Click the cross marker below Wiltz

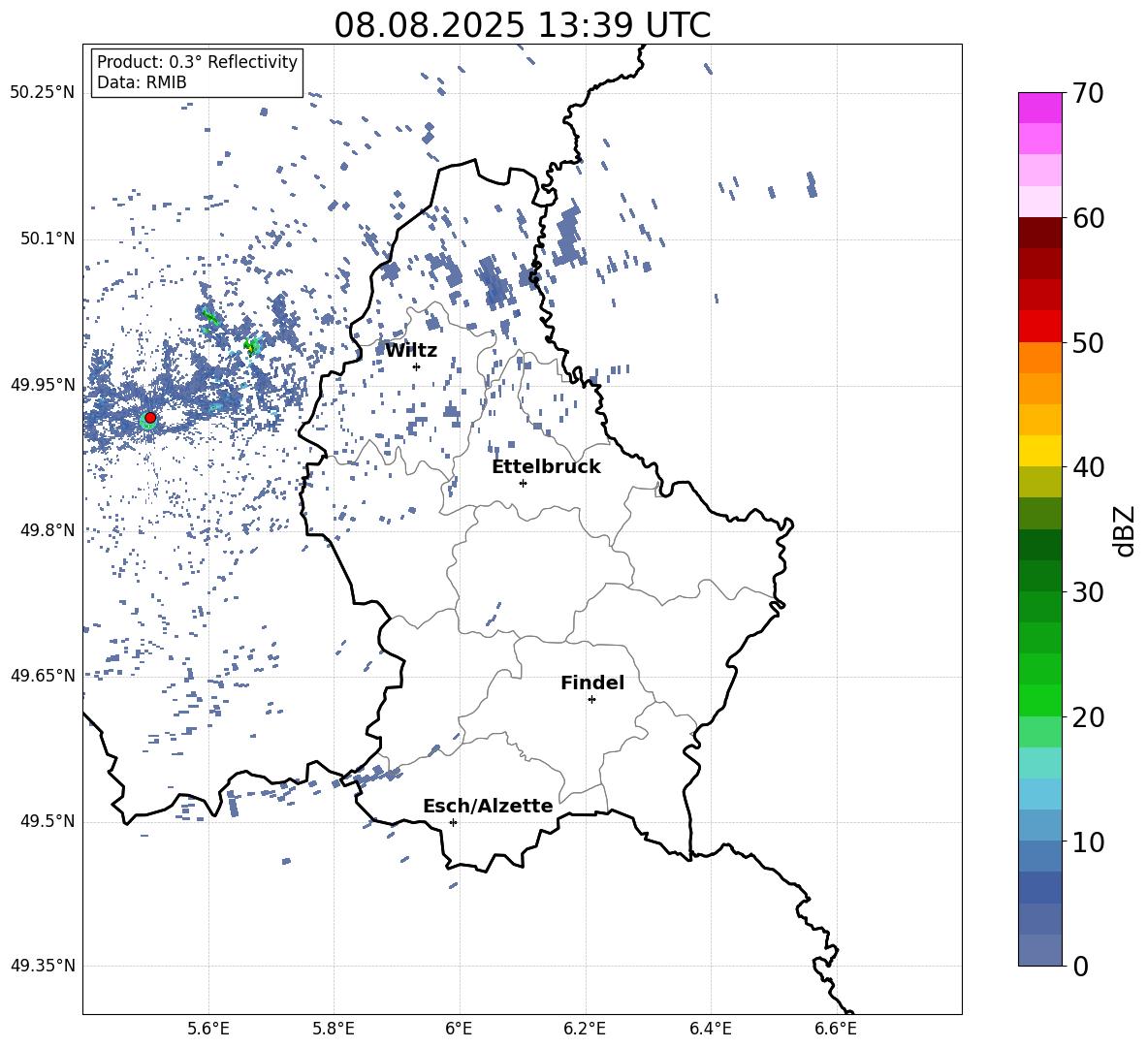(416, 366)
